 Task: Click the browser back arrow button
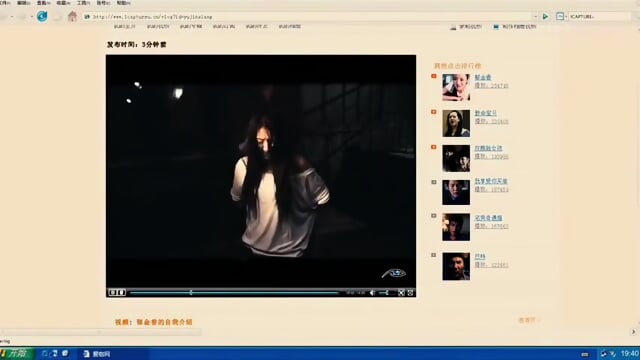[x=4, y=17]
